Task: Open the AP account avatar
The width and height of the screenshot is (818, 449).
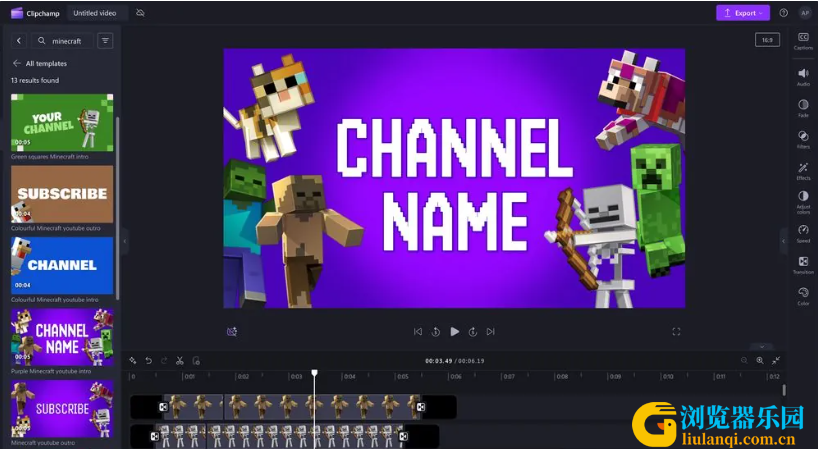Action: pyautogui.click(x=805, y=13)
